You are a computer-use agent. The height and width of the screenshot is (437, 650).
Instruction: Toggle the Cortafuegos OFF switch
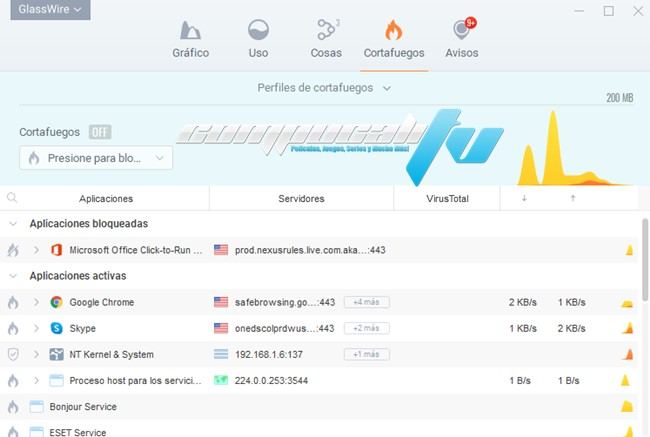point(99,132)
